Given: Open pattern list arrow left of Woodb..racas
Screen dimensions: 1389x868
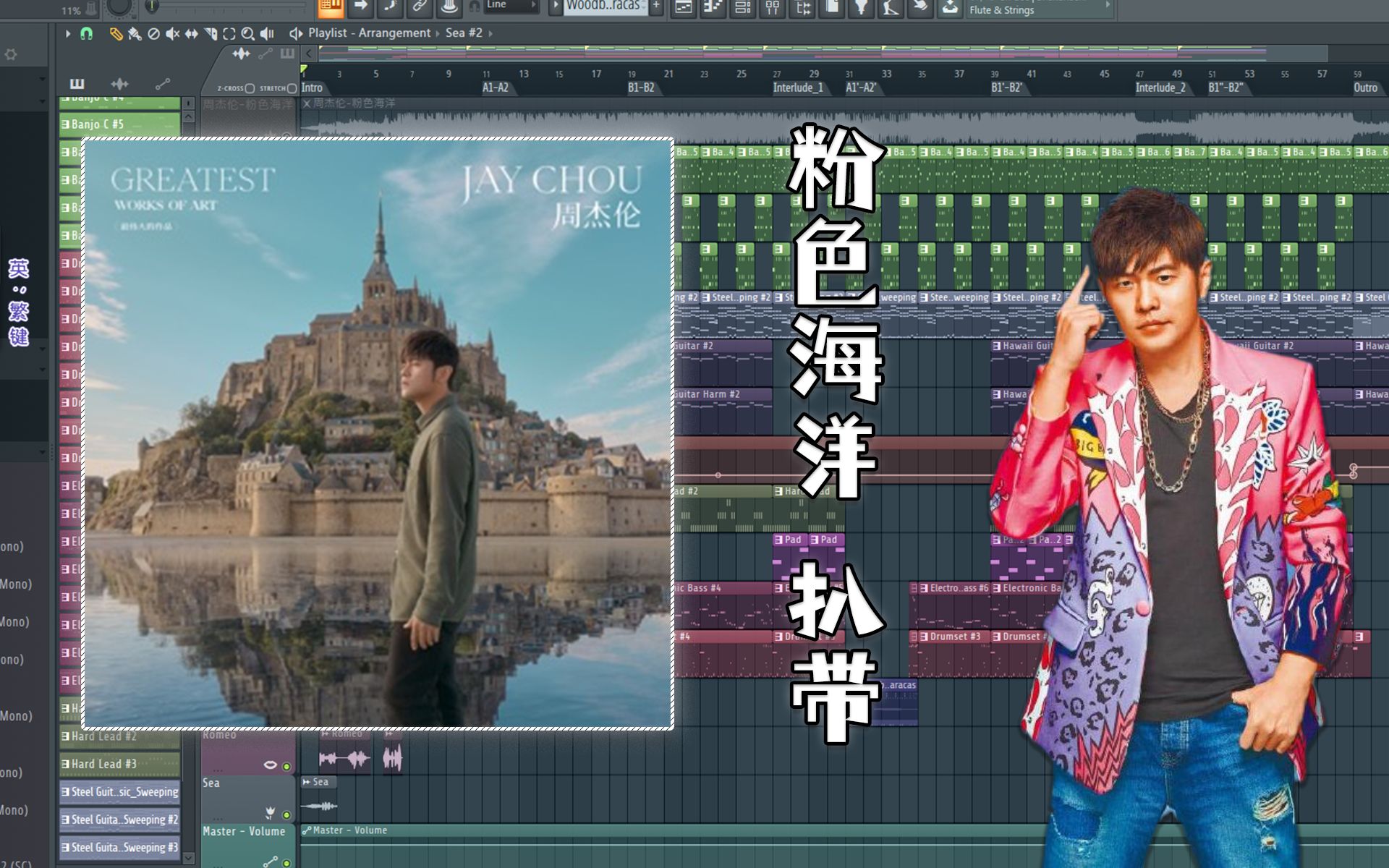Looking at the screenshot, I should tap(556, 7).
